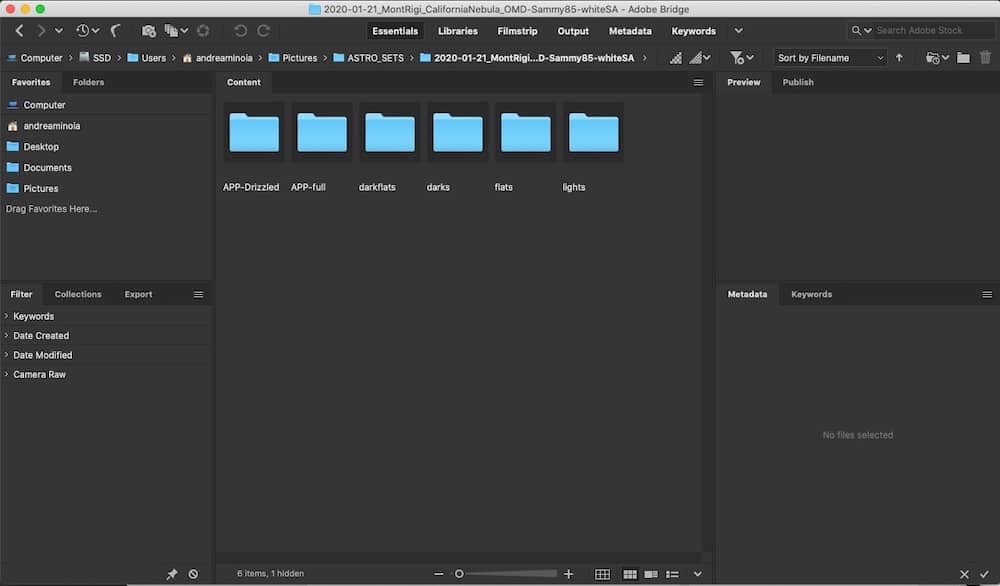Image resolution: width=1000 pixels, height=586 pixels.
Task: Click the boomerang return icon
Action: [115, 31]
